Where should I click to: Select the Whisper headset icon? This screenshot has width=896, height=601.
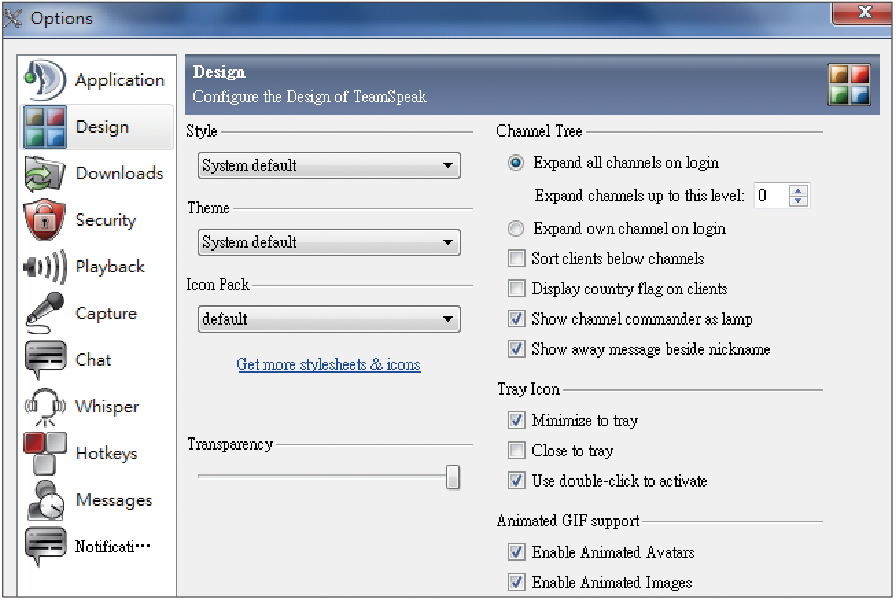45,407
